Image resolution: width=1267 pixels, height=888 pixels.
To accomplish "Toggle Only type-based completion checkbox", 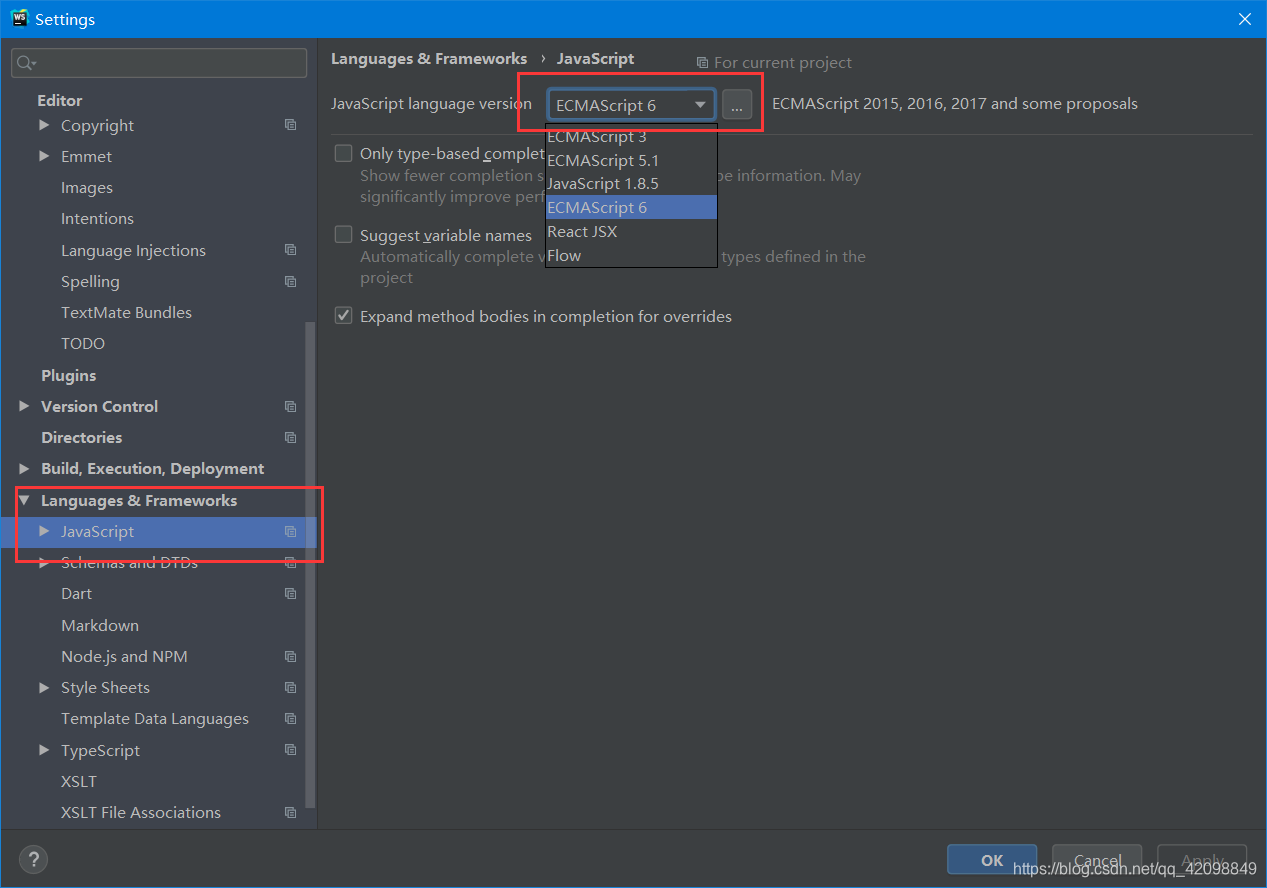I will point(343,153).
